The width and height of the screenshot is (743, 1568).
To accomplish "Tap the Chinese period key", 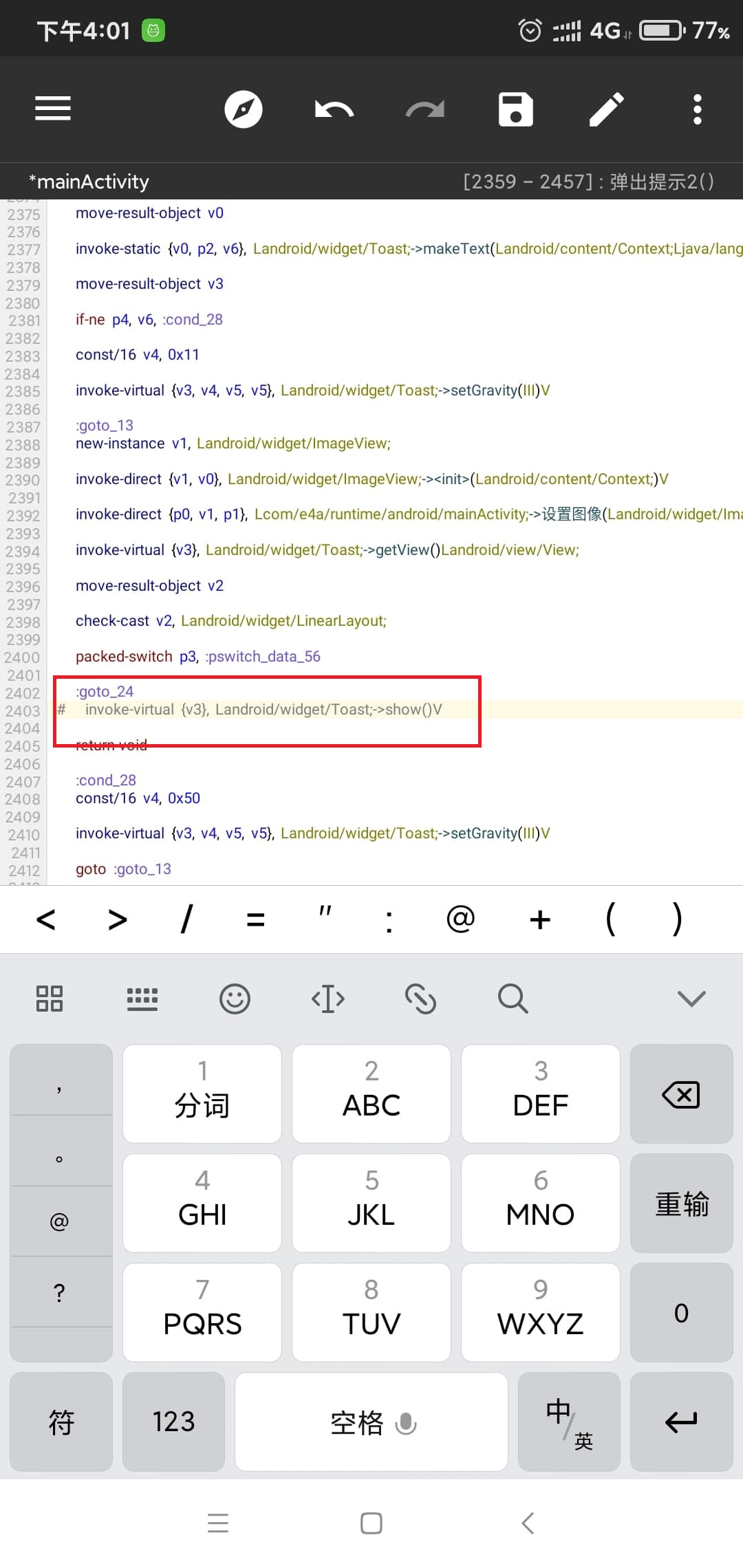I will 61,1151.
